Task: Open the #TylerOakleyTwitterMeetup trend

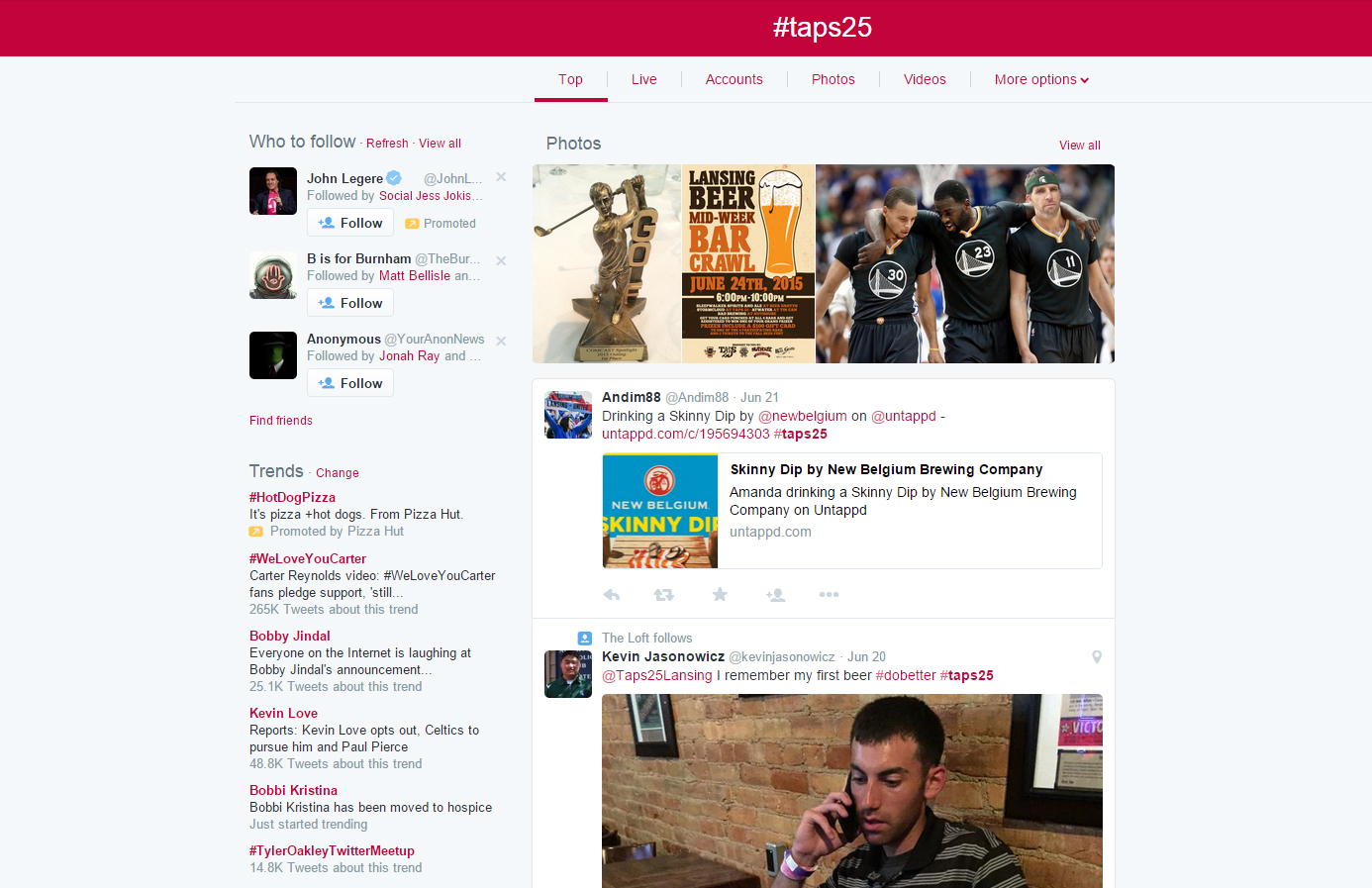Action: pos(332,850)
